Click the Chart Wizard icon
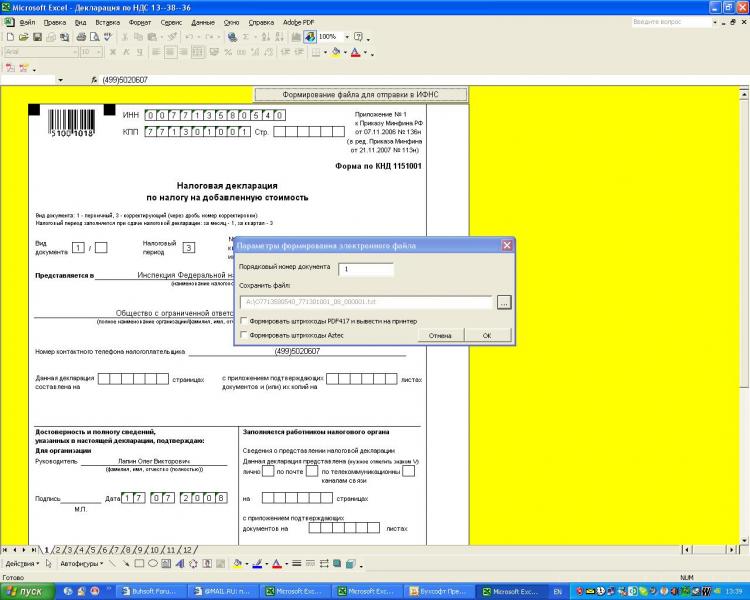Image resolution: width=750 pixels, height=600 pixels. (x=297, y=37)
